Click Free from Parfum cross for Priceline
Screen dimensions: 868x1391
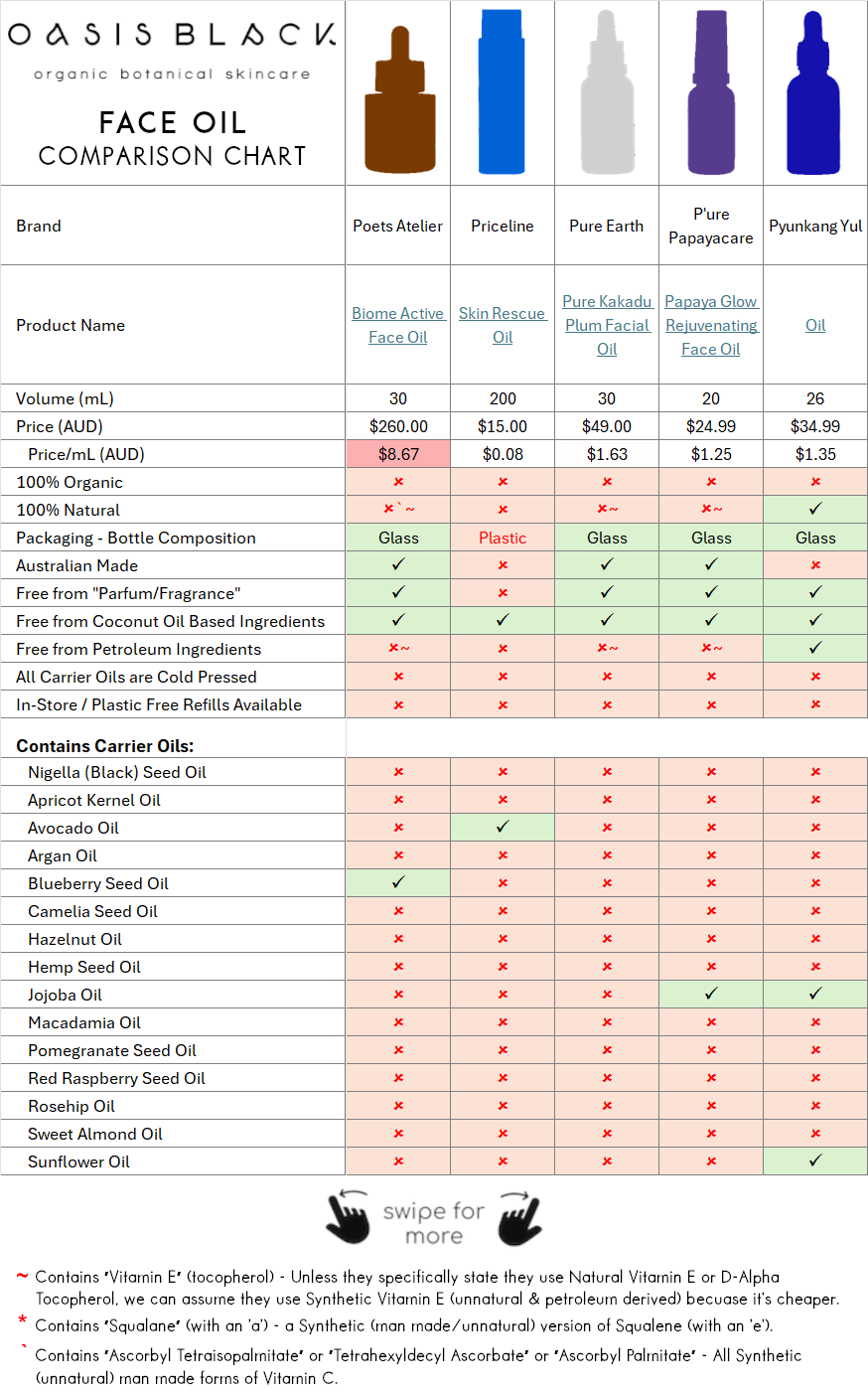(503, 593)
